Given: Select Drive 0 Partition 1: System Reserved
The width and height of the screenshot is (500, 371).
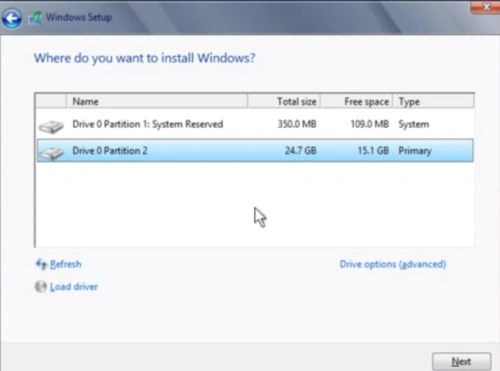Looking at the screenshot, I should pos(255,124).
